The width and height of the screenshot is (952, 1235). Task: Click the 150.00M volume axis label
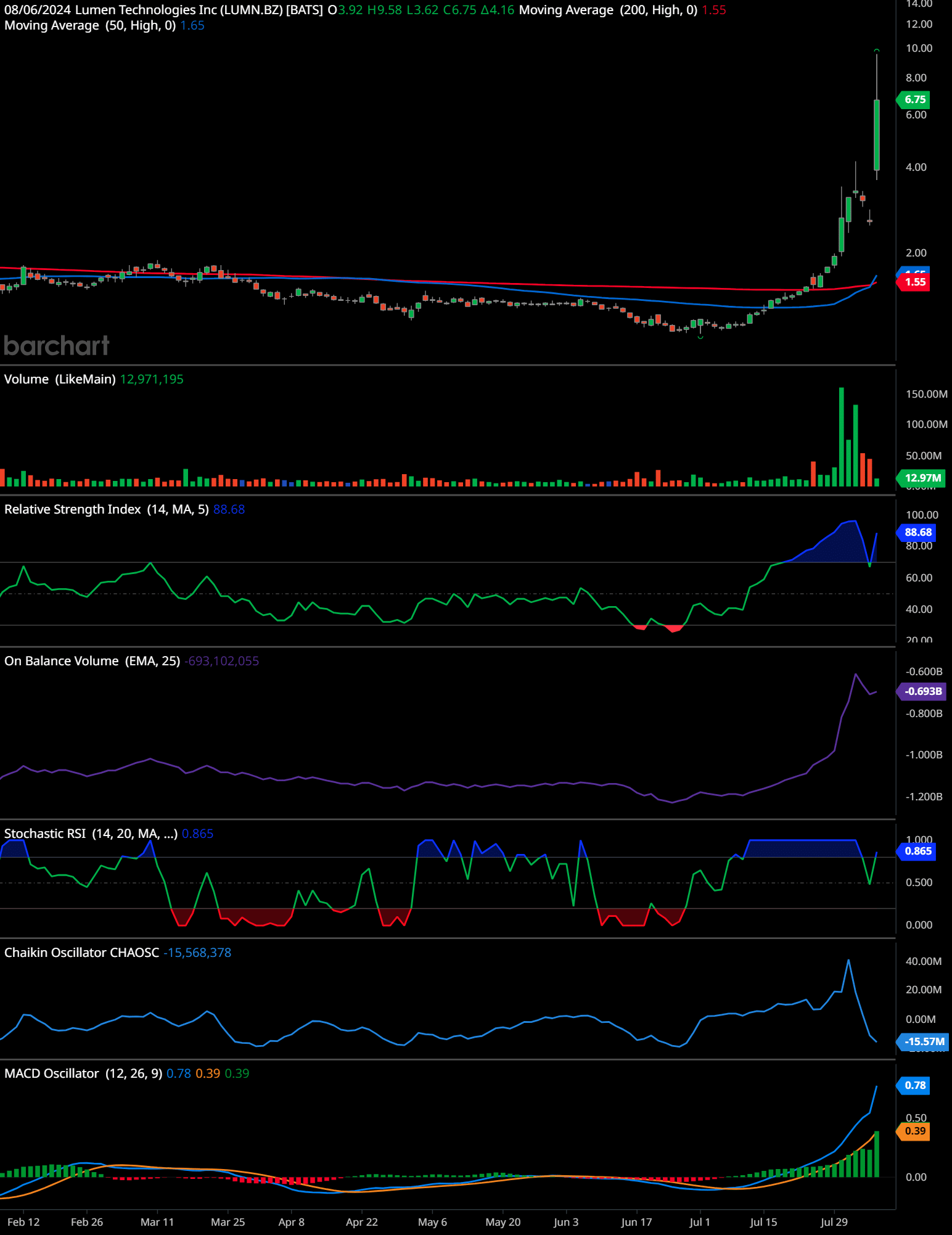coord(926,394)
